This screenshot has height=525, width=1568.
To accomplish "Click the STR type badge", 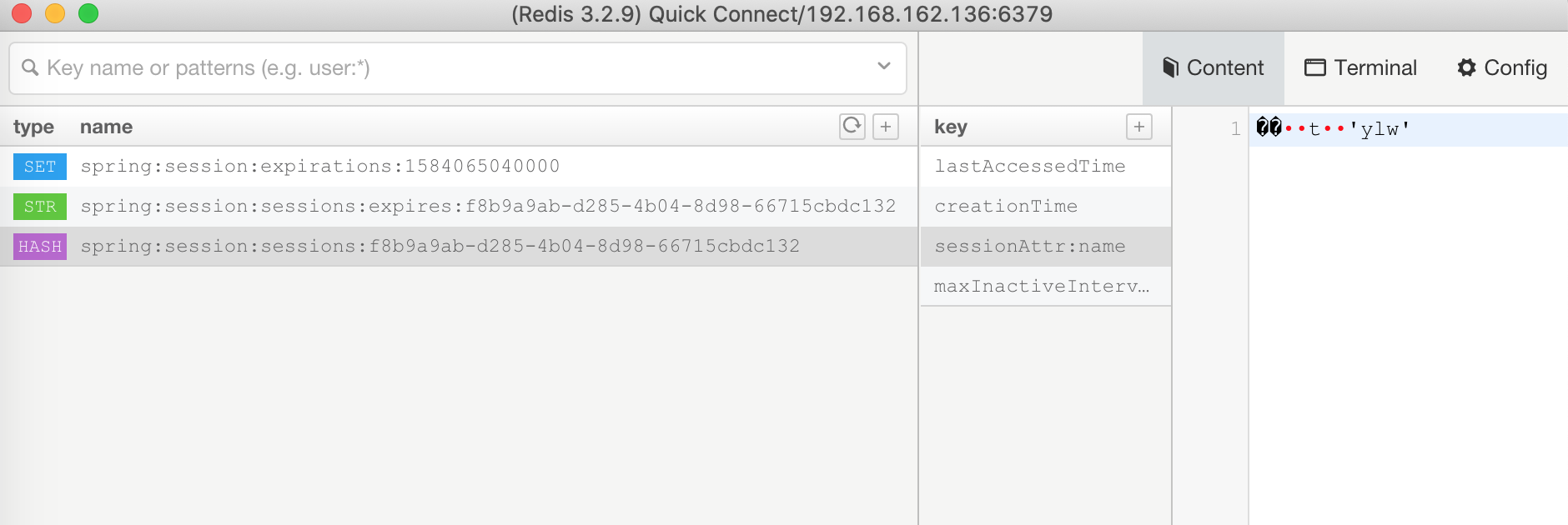I will 40,207.
